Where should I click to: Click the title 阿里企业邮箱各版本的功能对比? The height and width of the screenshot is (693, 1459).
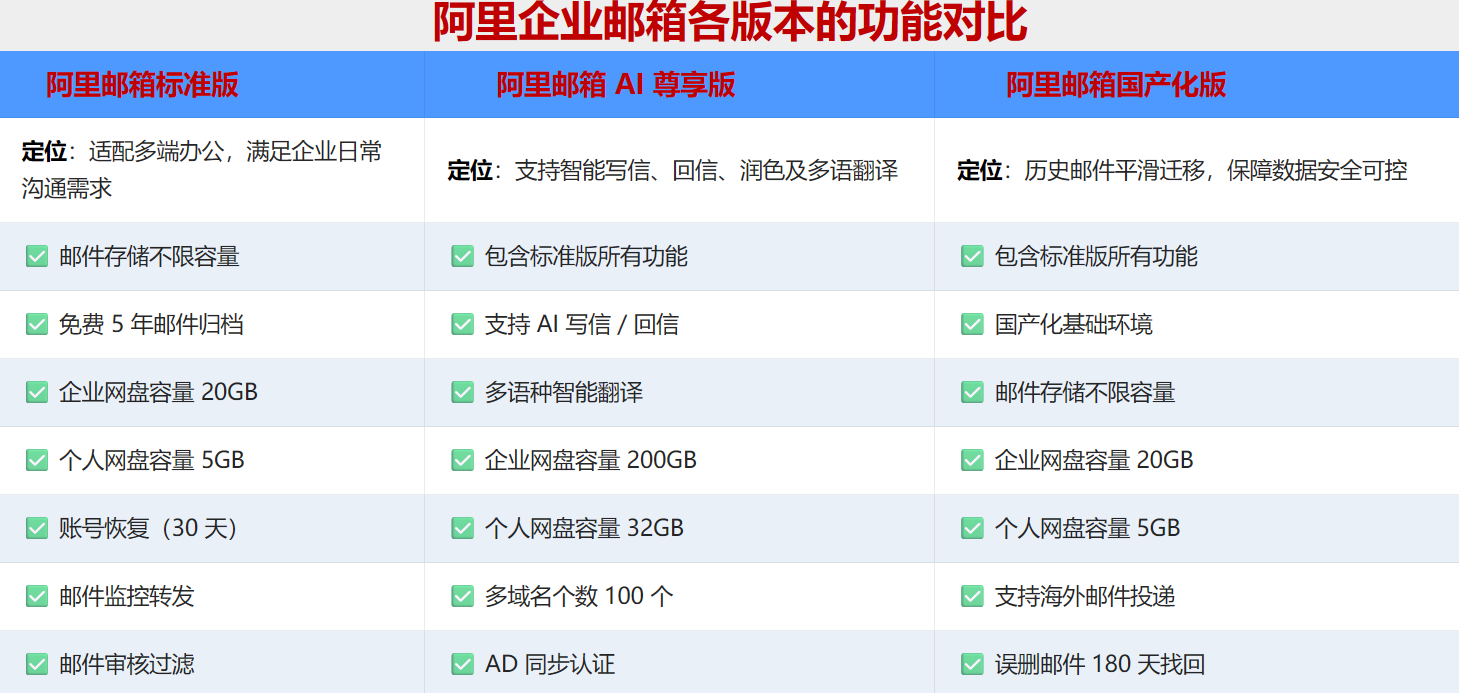coord(730,22)
